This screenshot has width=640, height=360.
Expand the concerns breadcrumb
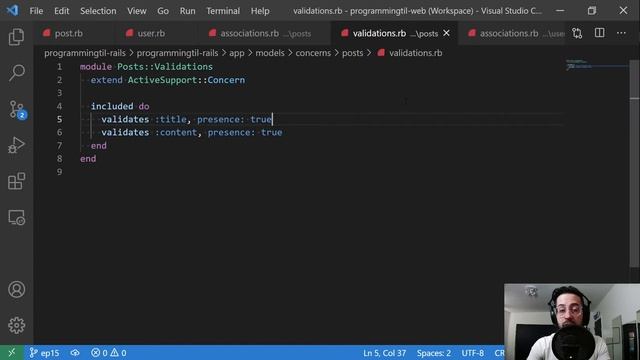tap(313, 53)
